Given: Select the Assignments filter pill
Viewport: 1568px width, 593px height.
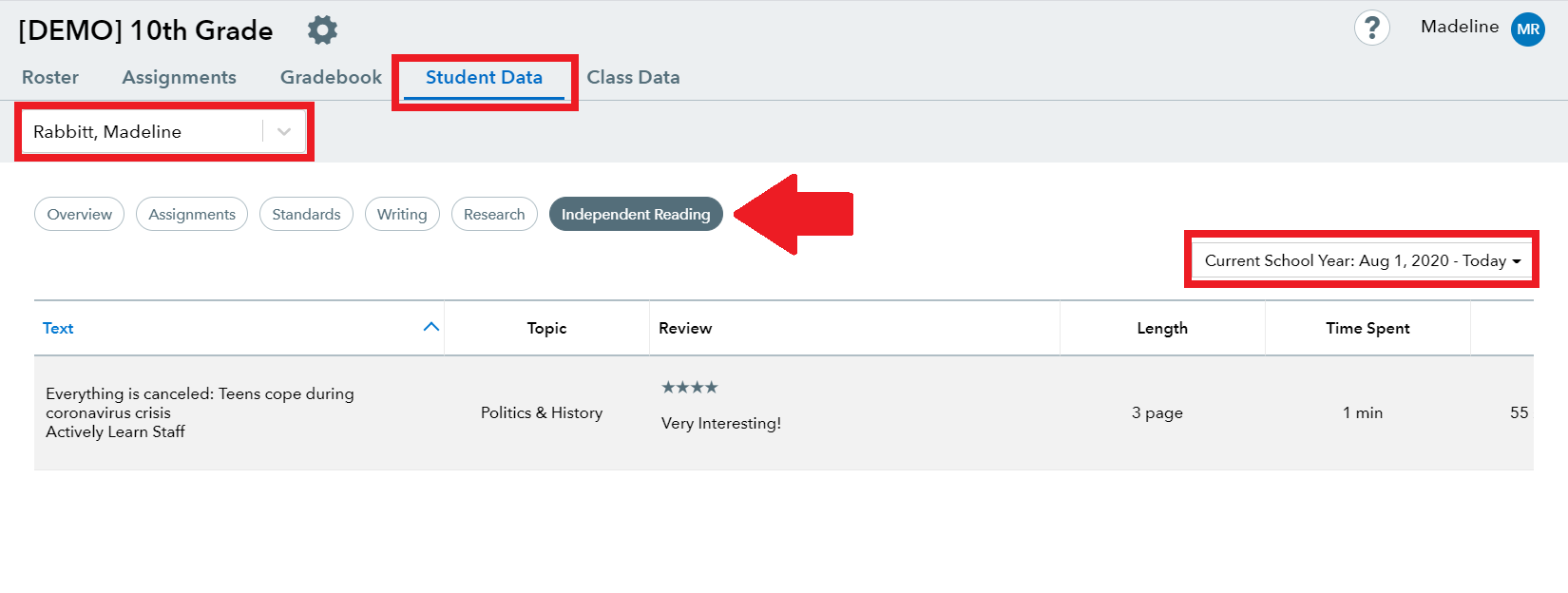Looking at the screenshot, I should point(192,214).
